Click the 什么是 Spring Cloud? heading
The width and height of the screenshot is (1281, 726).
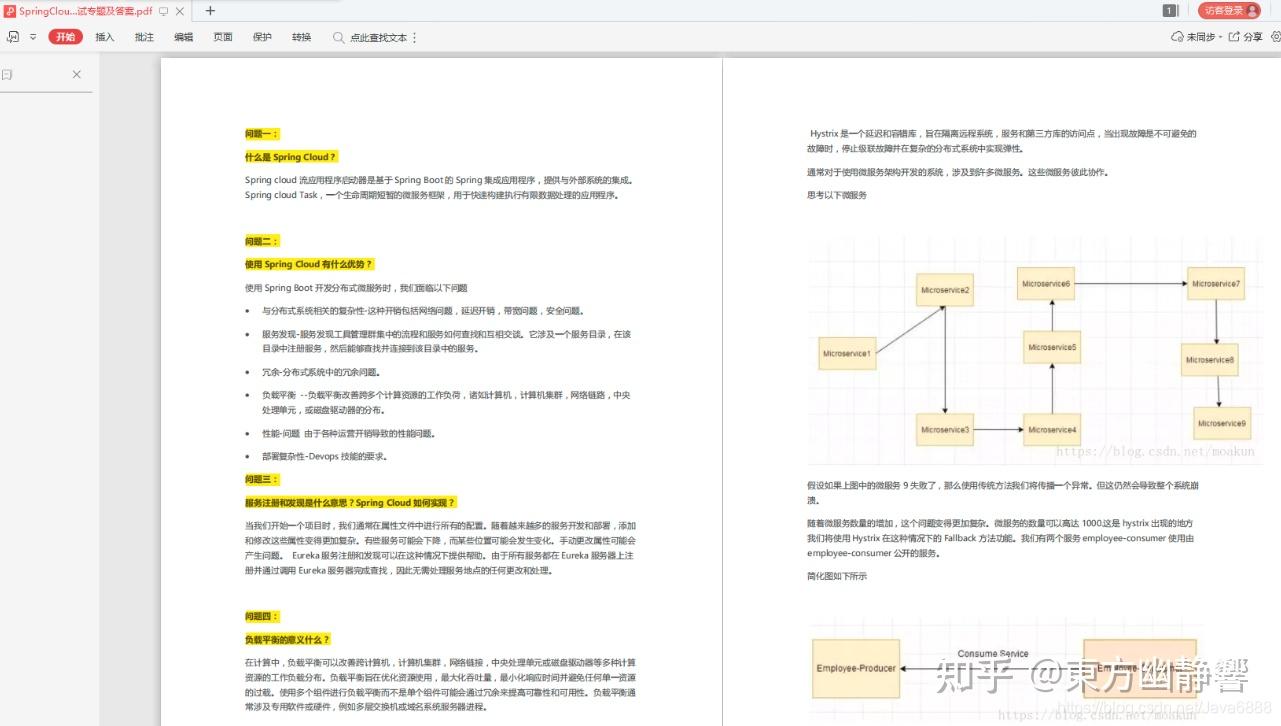(x=291, y=157)
